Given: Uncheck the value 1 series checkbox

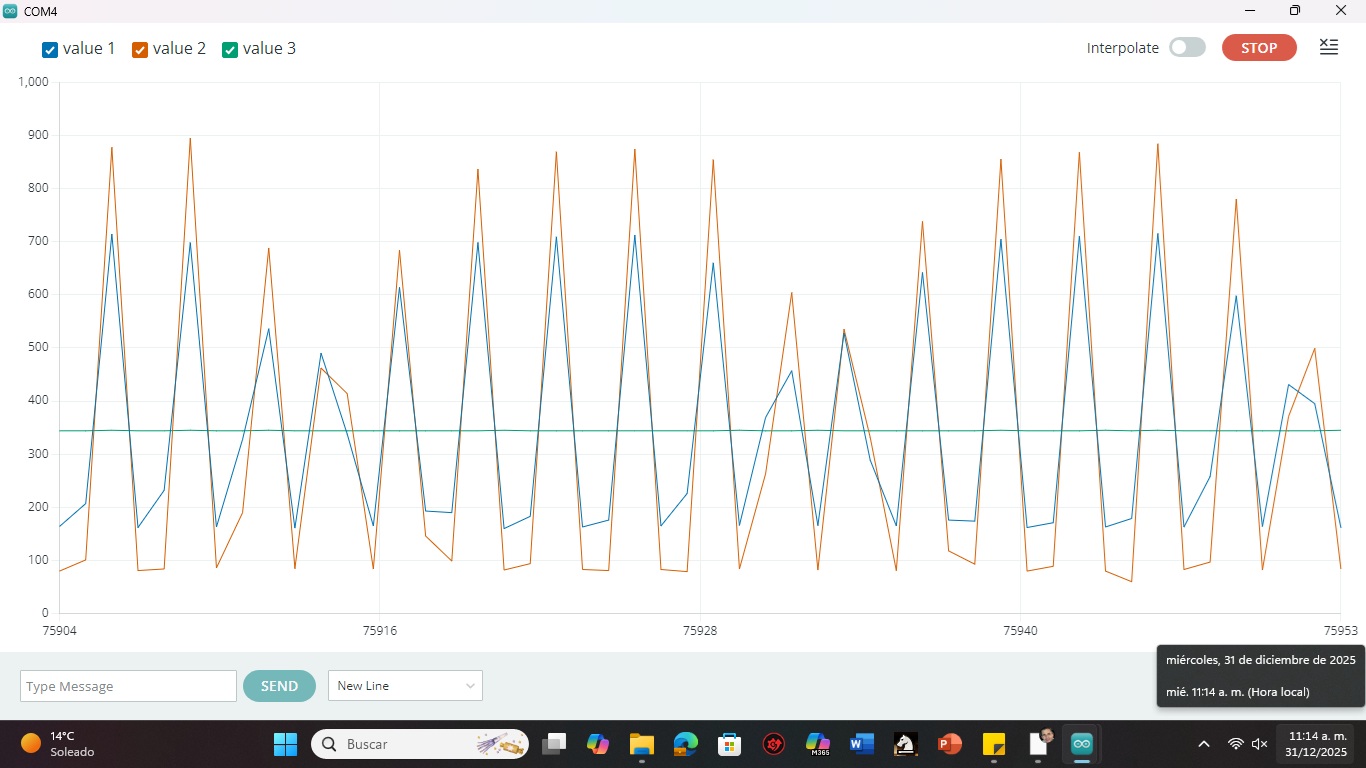Looking at the screenshot, I should (x=50, y=49).
